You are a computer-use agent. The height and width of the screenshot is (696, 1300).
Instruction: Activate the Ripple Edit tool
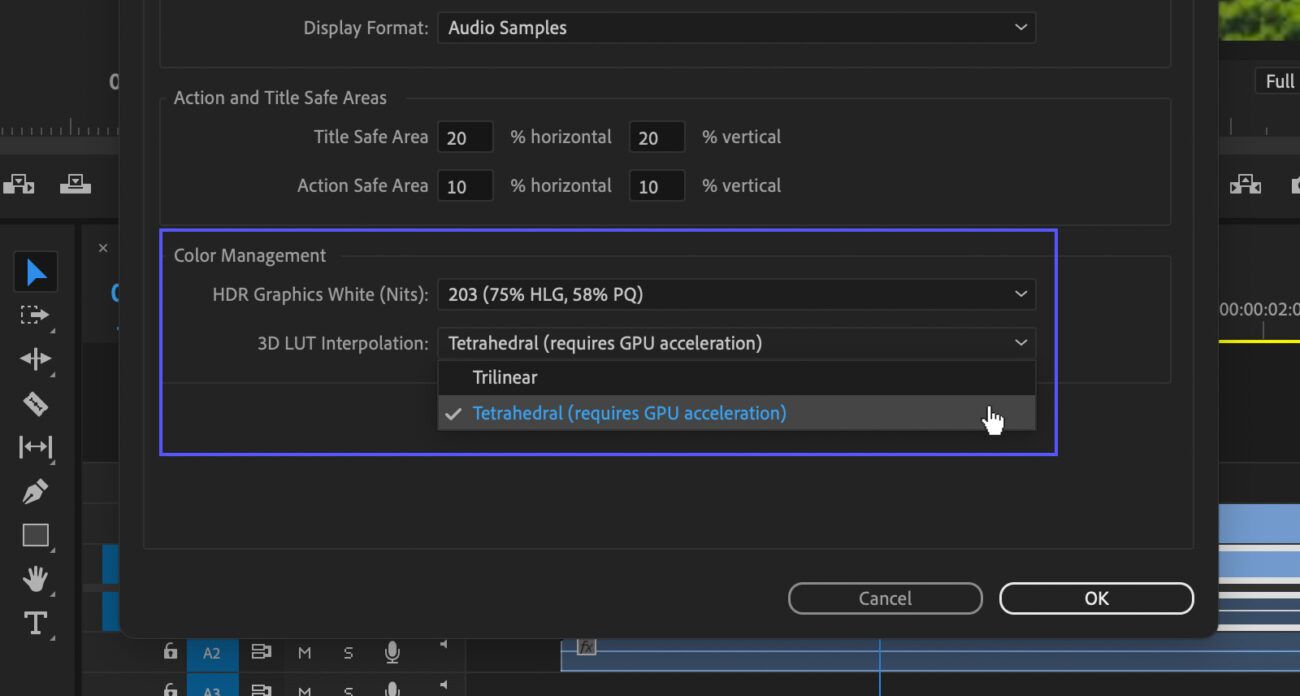(35, 359)
